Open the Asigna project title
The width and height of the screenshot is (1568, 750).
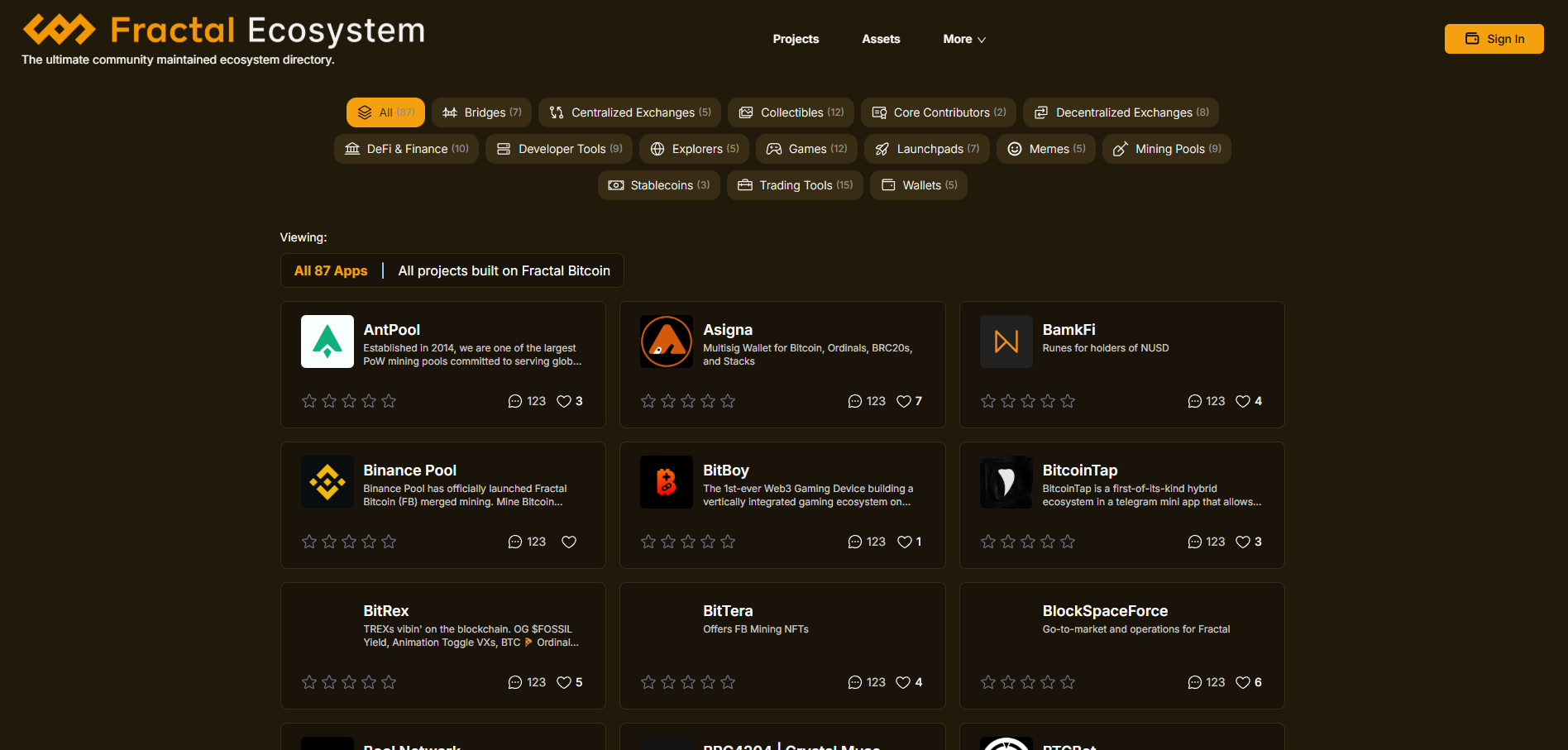pyautogui.click(x=728, y=330)
